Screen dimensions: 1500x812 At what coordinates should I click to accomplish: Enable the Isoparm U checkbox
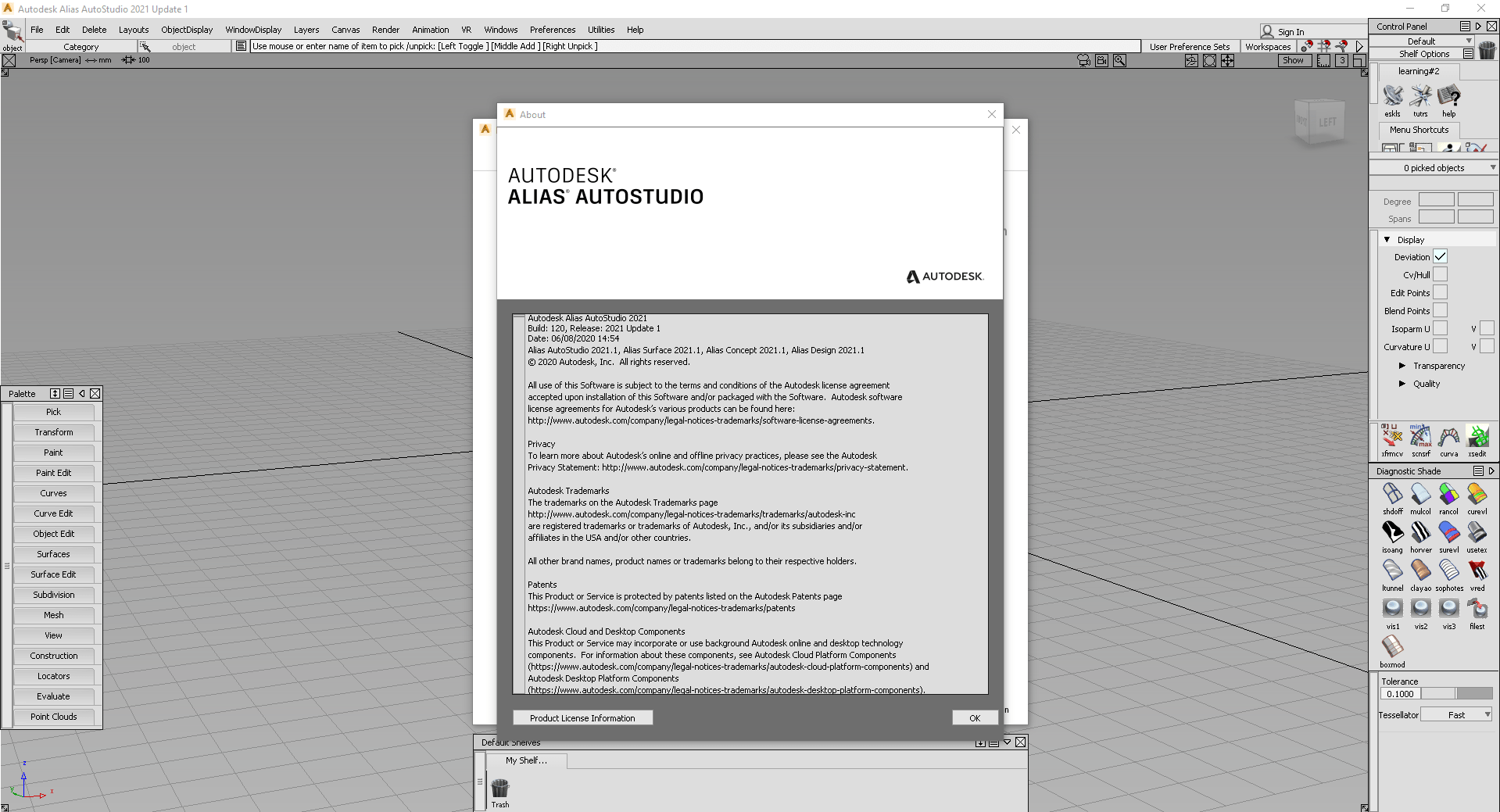click(1440, 328)
